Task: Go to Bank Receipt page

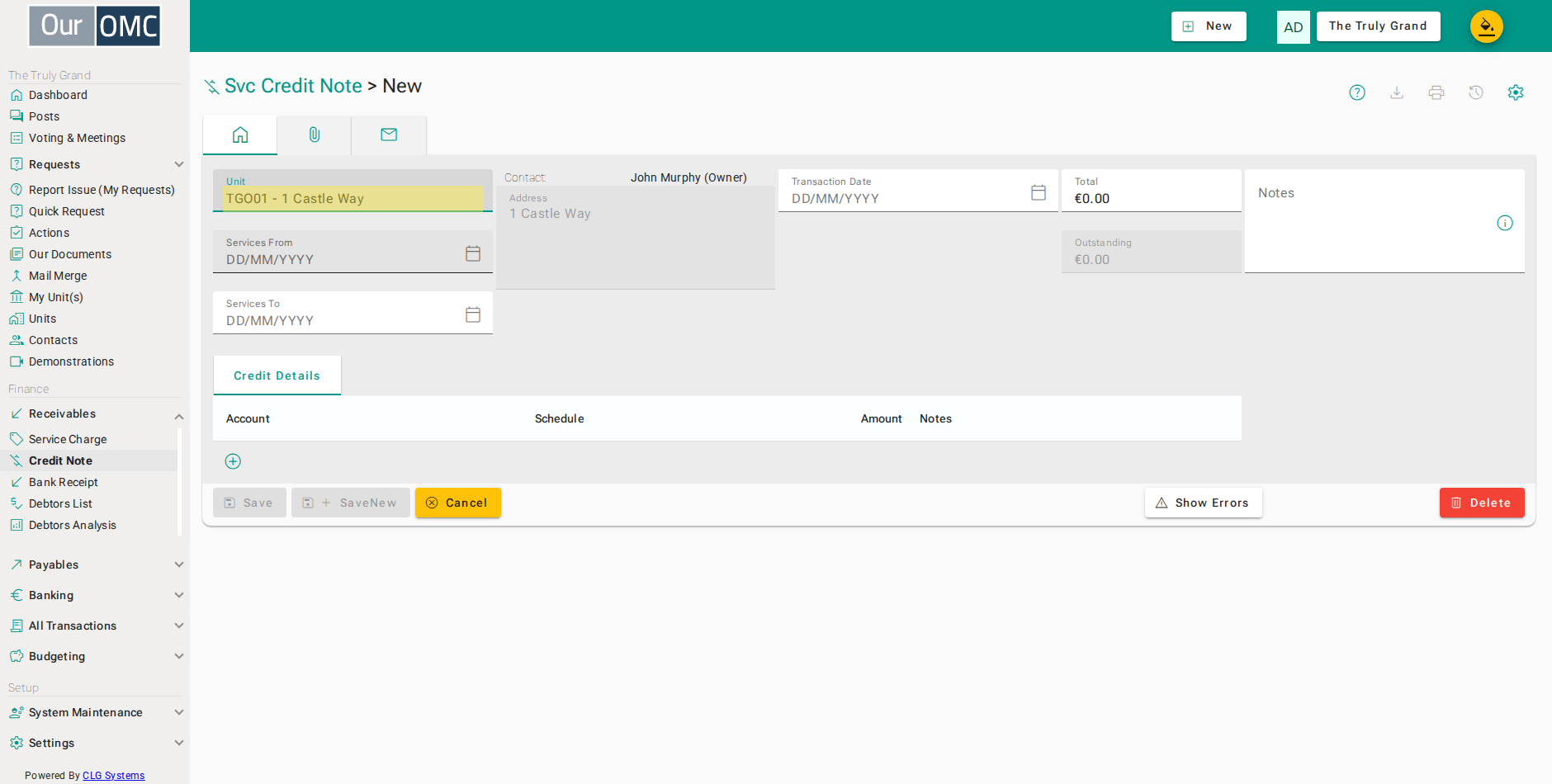Action: (64, 482)
